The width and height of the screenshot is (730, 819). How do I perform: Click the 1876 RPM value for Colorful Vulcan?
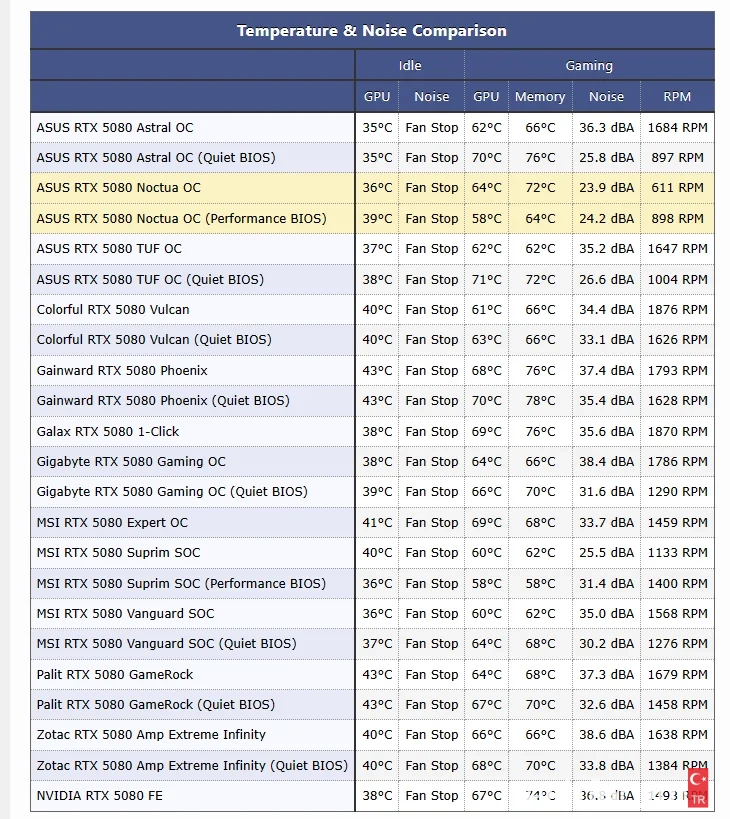click(677, 310)
